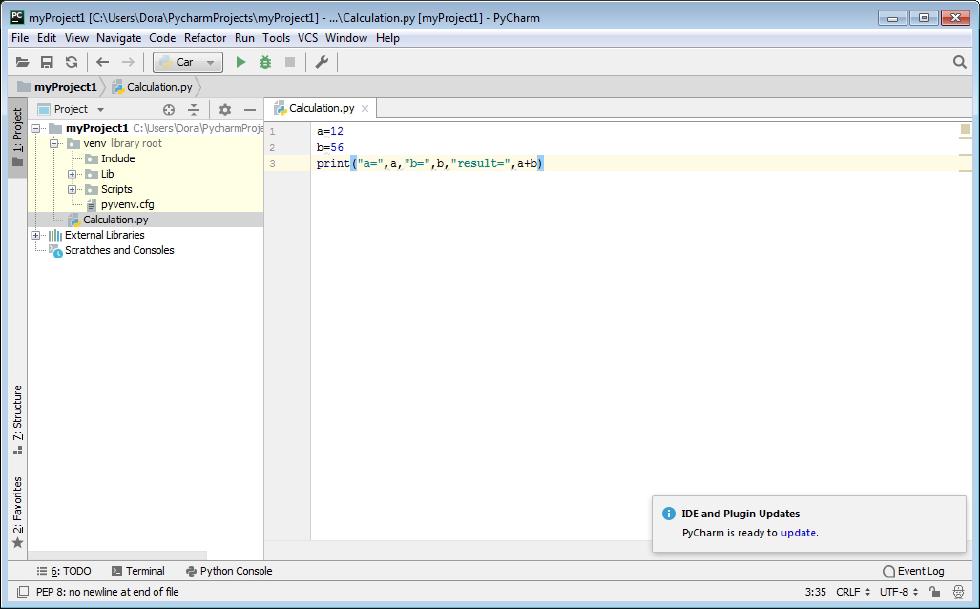Image resolution: width=980 pixels, height=609 pixels.
Task: Click myProject1 in the breadcrumb bar
Action: 58,87
